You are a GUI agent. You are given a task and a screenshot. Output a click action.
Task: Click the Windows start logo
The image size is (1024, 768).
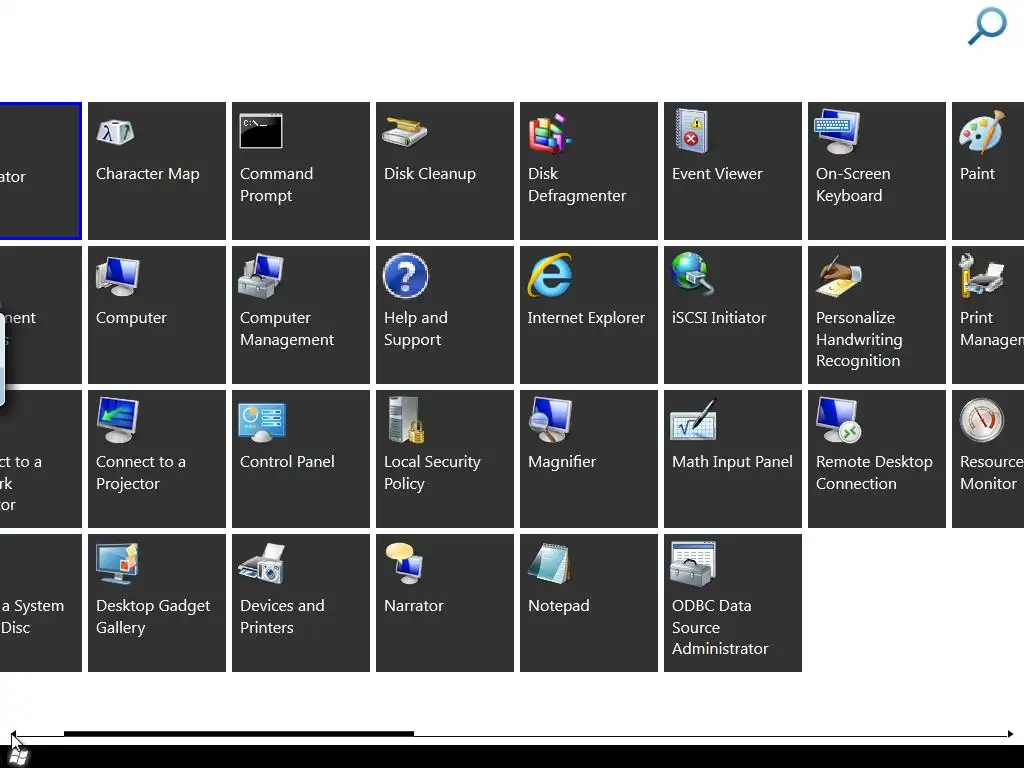(19, 756)
